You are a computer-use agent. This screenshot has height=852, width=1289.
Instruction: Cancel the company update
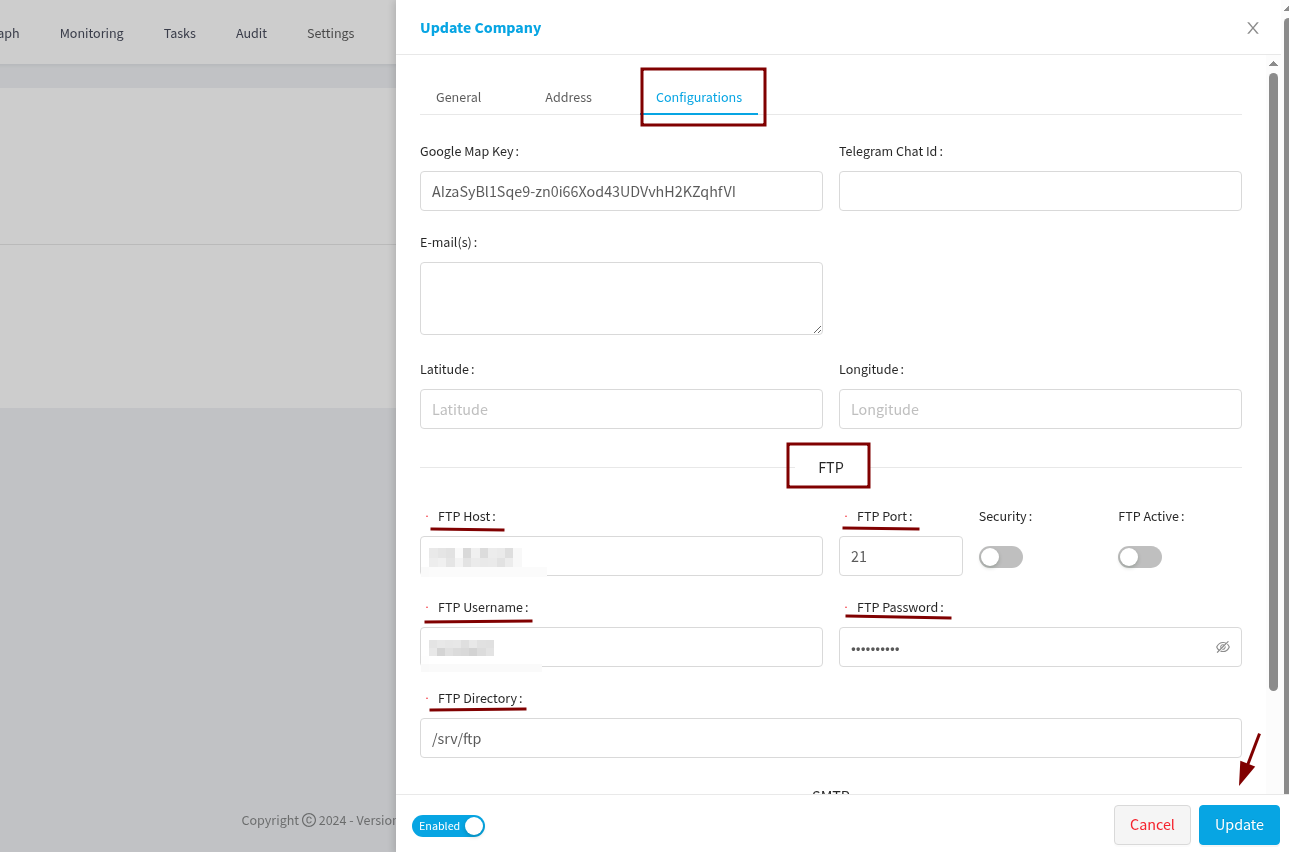click(x=1151, y=825)
